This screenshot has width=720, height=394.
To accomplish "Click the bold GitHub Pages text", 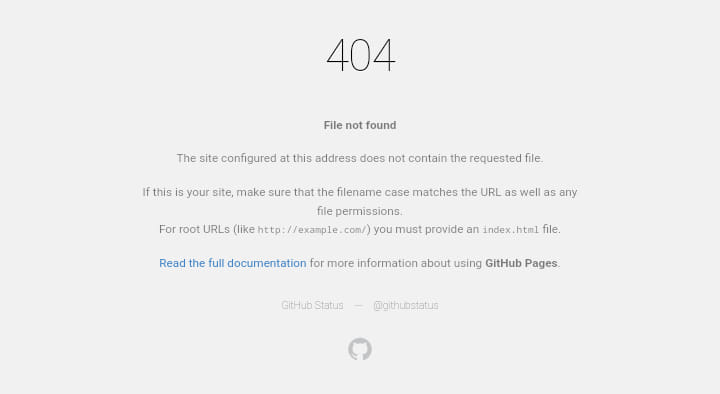I will (x=521, y=263).
